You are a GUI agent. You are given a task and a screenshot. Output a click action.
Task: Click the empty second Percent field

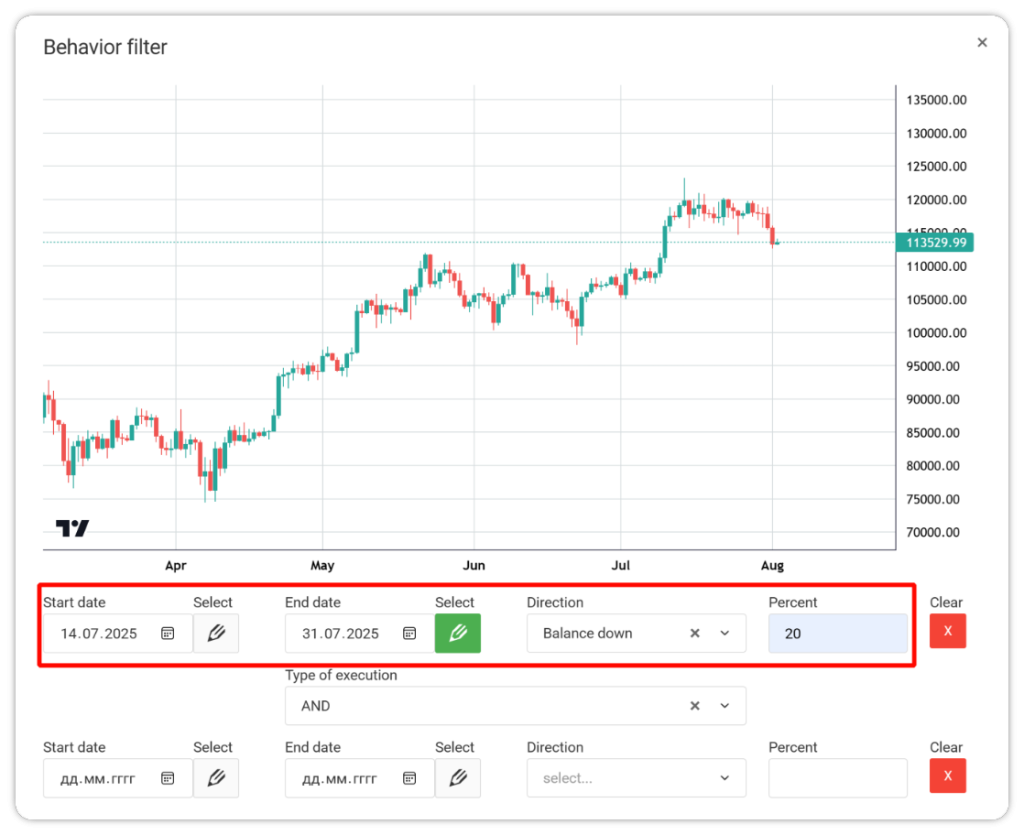(x=838, y=778)
